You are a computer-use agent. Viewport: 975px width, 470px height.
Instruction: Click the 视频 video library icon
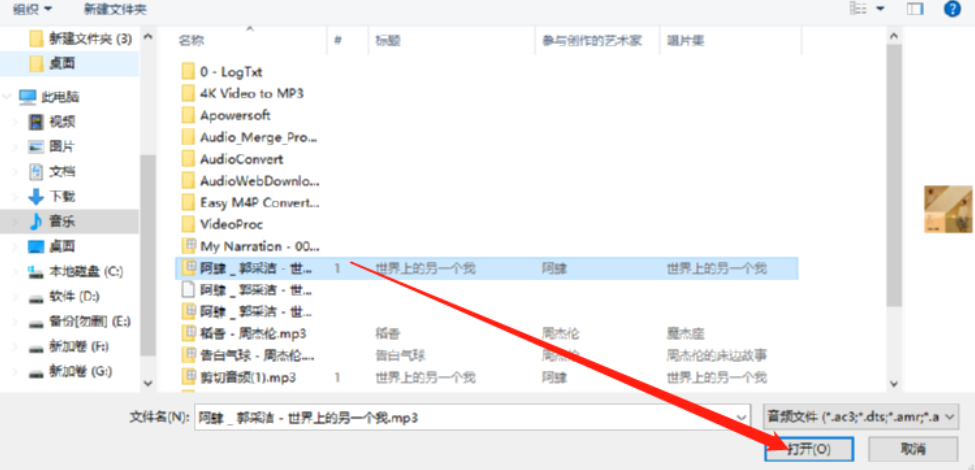tap(37, 122)
